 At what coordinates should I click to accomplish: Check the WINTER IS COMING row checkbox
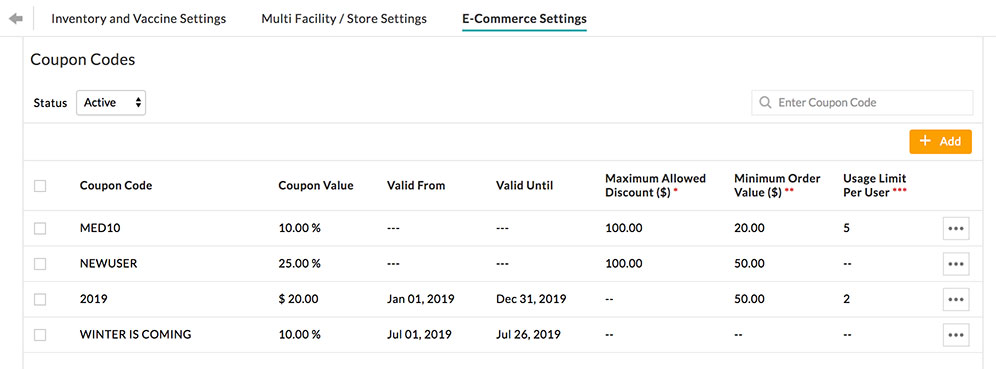40,335
